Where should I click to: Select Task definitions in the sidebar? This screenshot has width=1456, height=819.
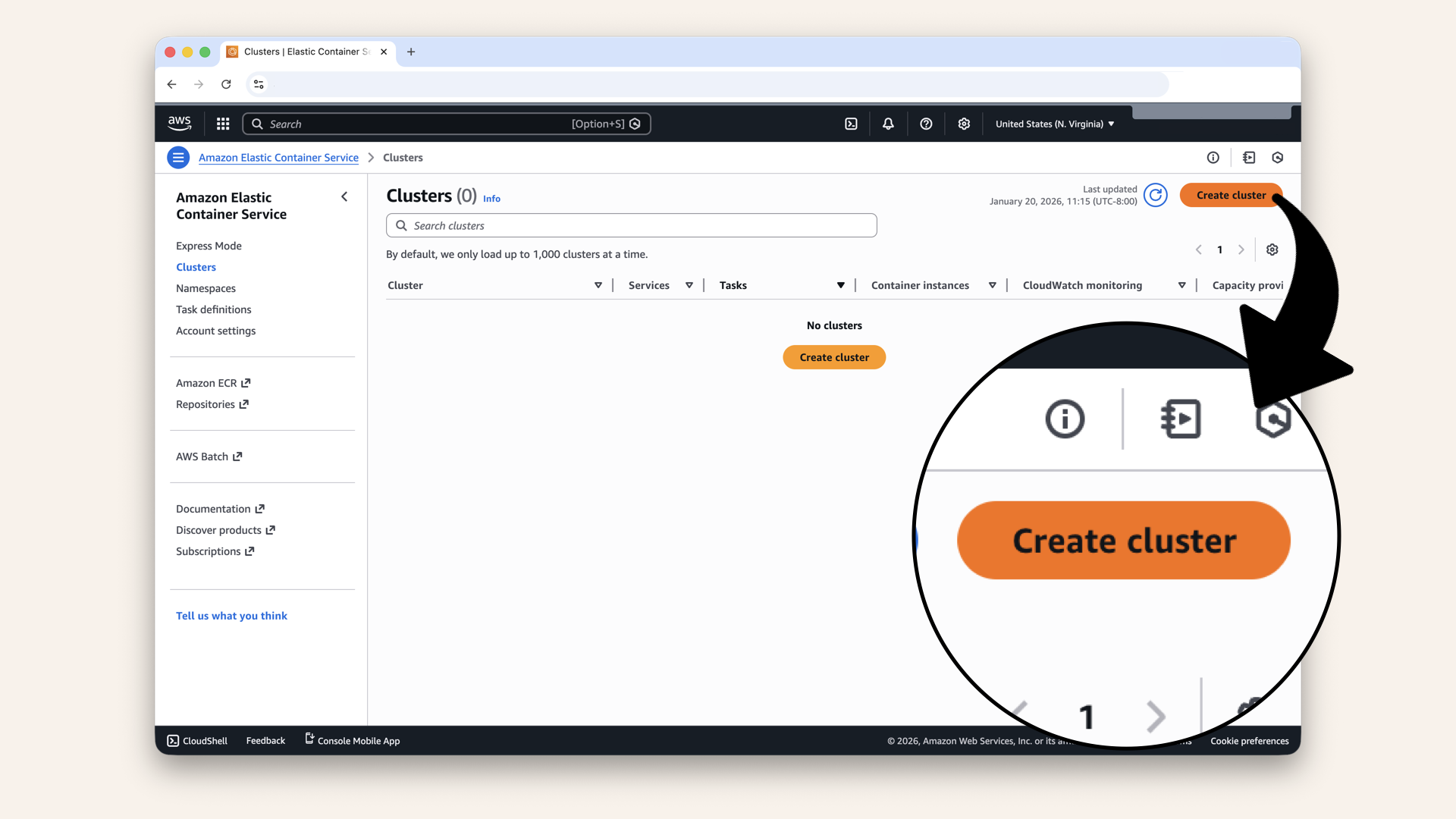pos(213,309)
